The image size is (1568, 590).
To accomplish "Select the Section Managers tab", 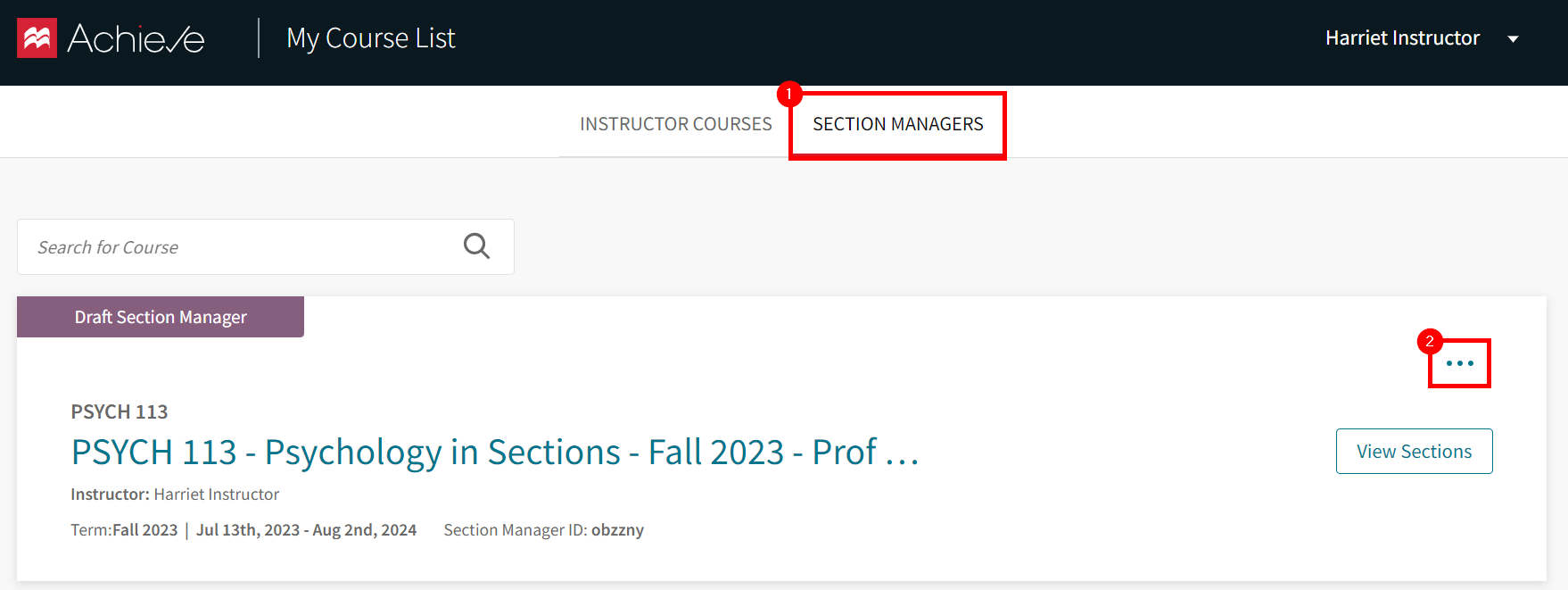I will coord(897,124).
